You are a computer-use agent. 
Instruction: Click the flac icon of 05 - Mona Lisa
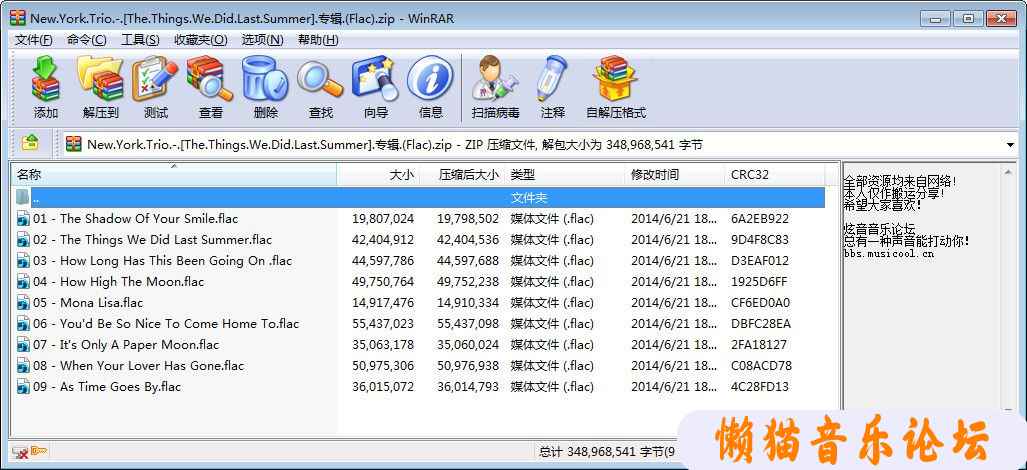[23, 302]
